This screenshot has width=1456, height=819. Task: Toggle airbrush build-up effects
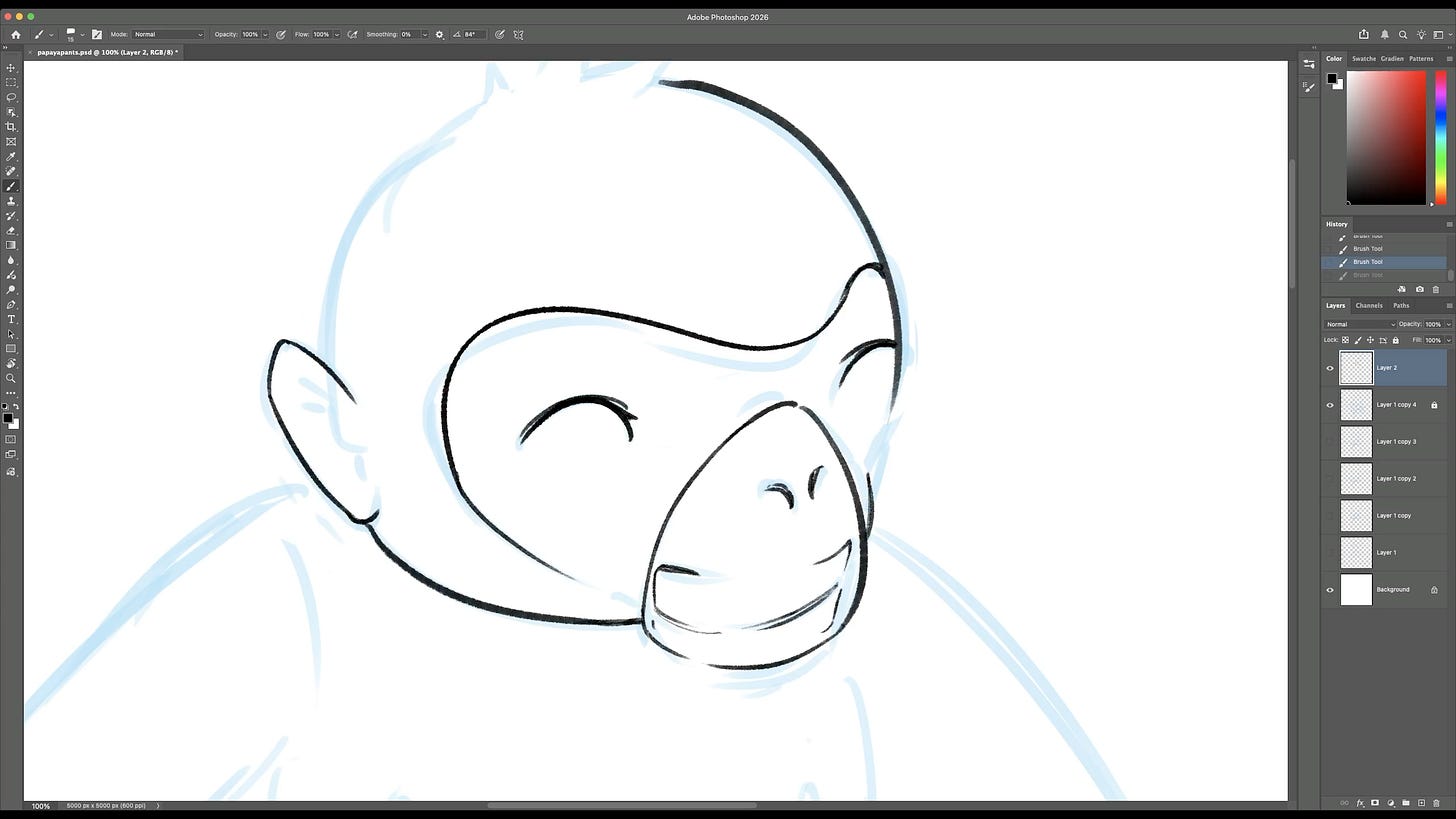point(352,34)
